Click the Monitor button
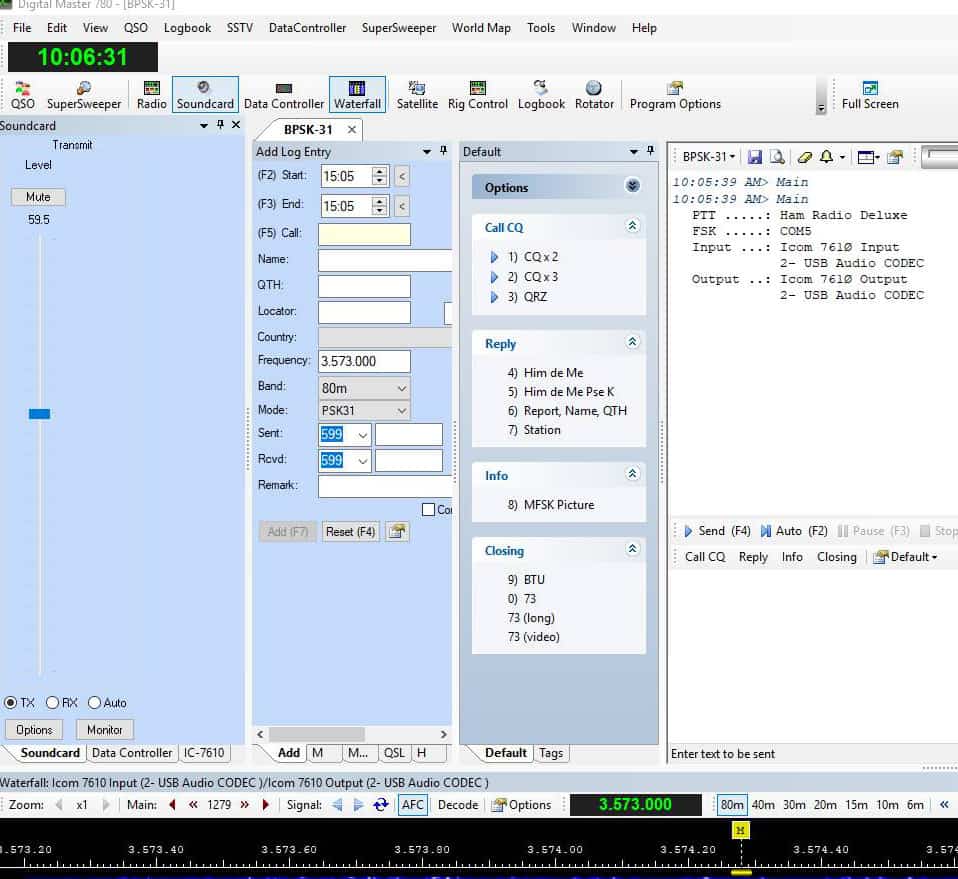Screen dimensions: 958x879 104,729
